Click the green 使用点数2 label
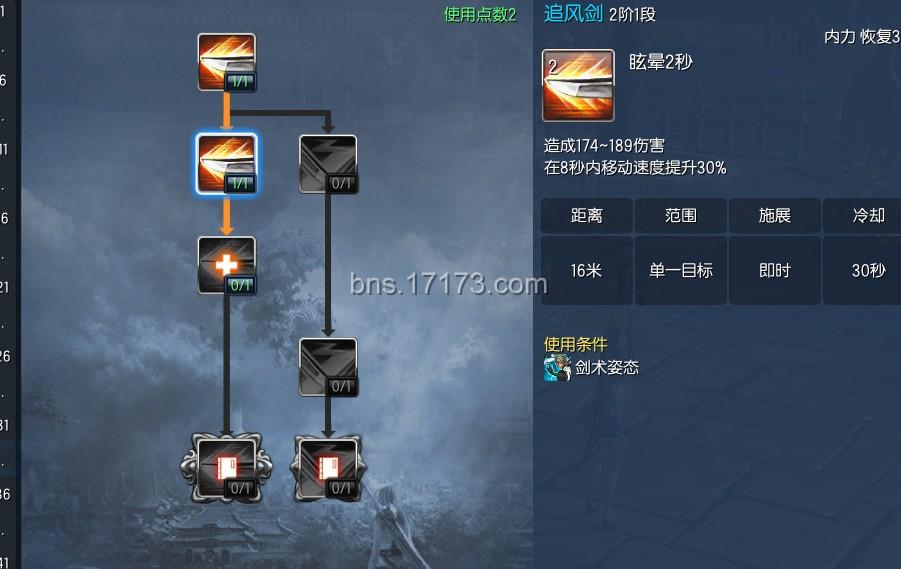Image resolution: width=901 pixels, height=569 pixels. pyautogui.click(x=480, y=15)
